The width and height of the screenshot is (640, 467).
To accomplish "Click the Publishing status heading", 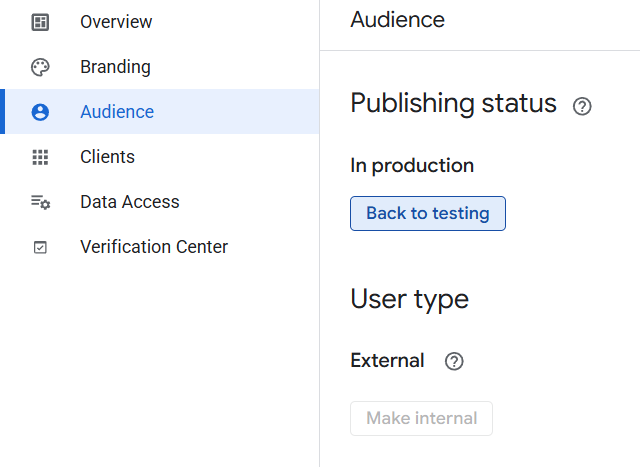I will pyautogui.click(x=453, y=103).
